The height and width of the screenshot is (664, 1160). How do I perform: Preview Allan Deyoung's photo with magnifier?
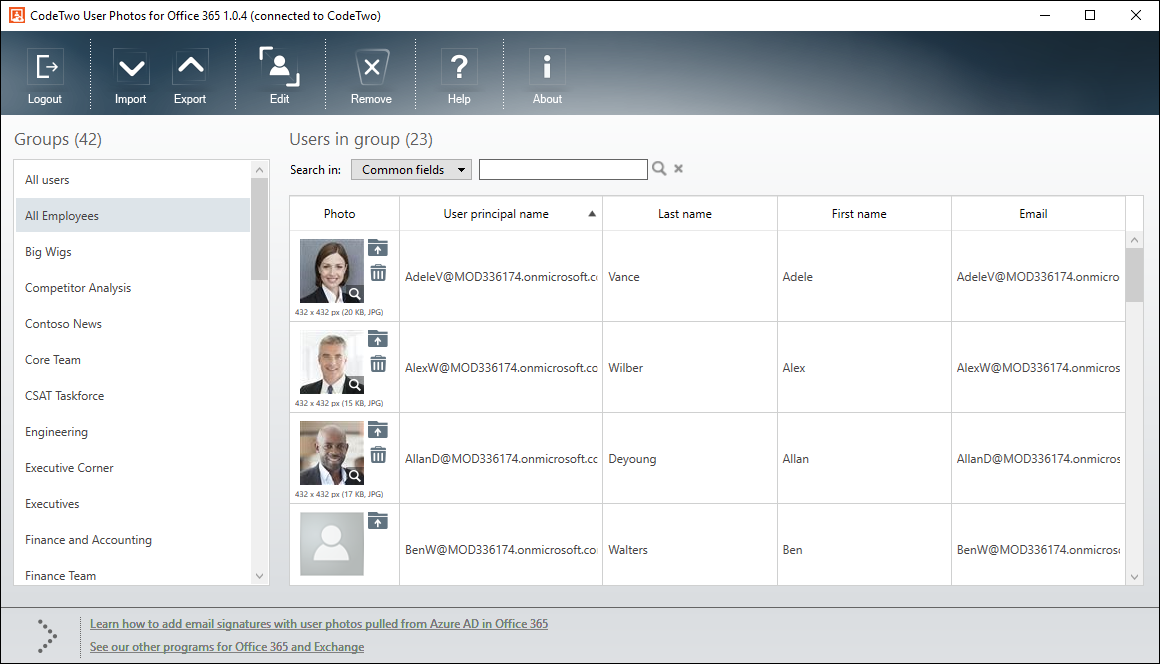pyautogui.click(x=355, y=475)
